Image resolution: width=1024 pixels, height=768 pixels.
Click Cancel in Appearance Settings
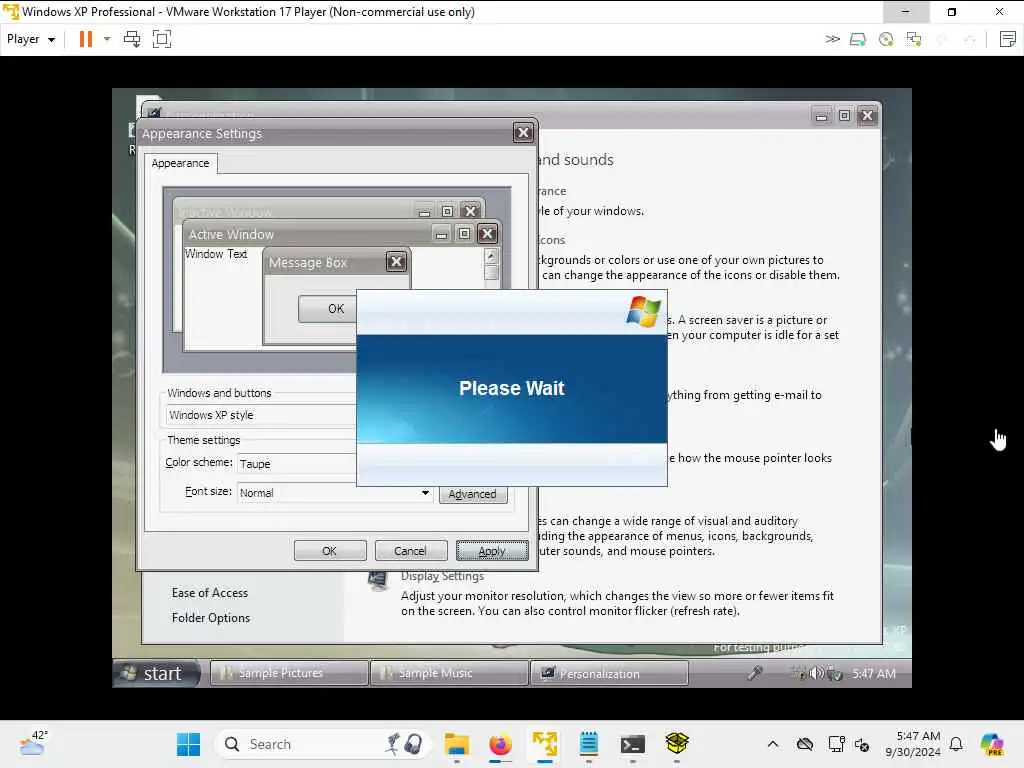(410, 551)
